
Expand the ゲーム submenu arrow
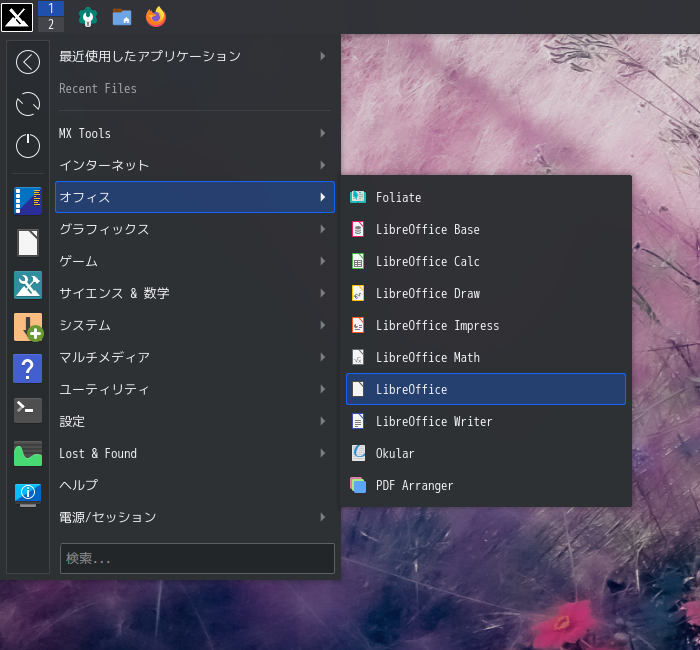click(x=323, y=261)
